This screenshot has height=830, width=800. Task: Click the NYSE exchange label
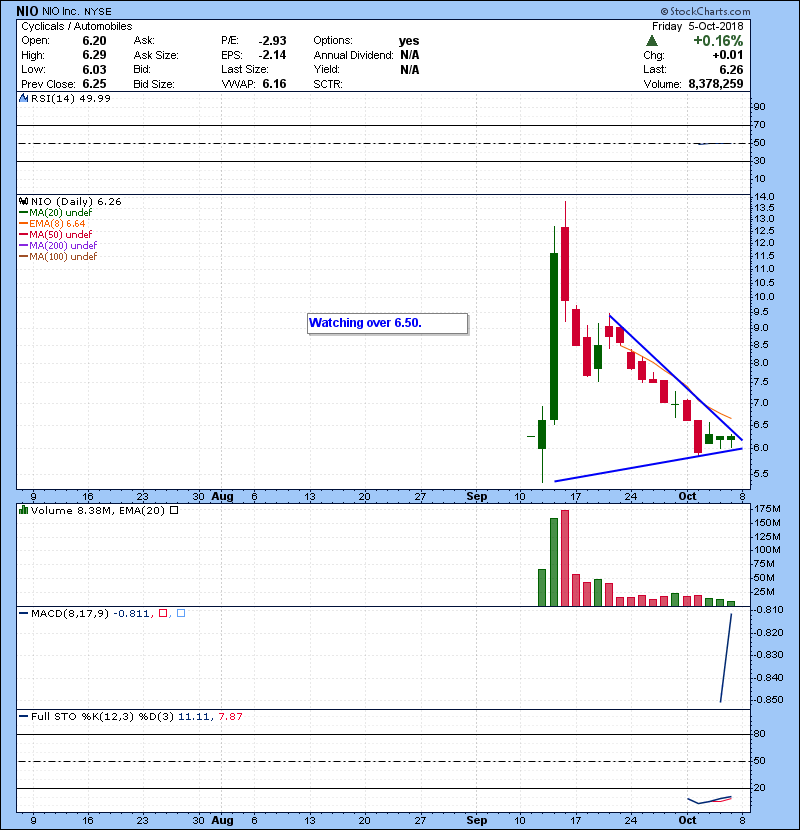point(98,12)
